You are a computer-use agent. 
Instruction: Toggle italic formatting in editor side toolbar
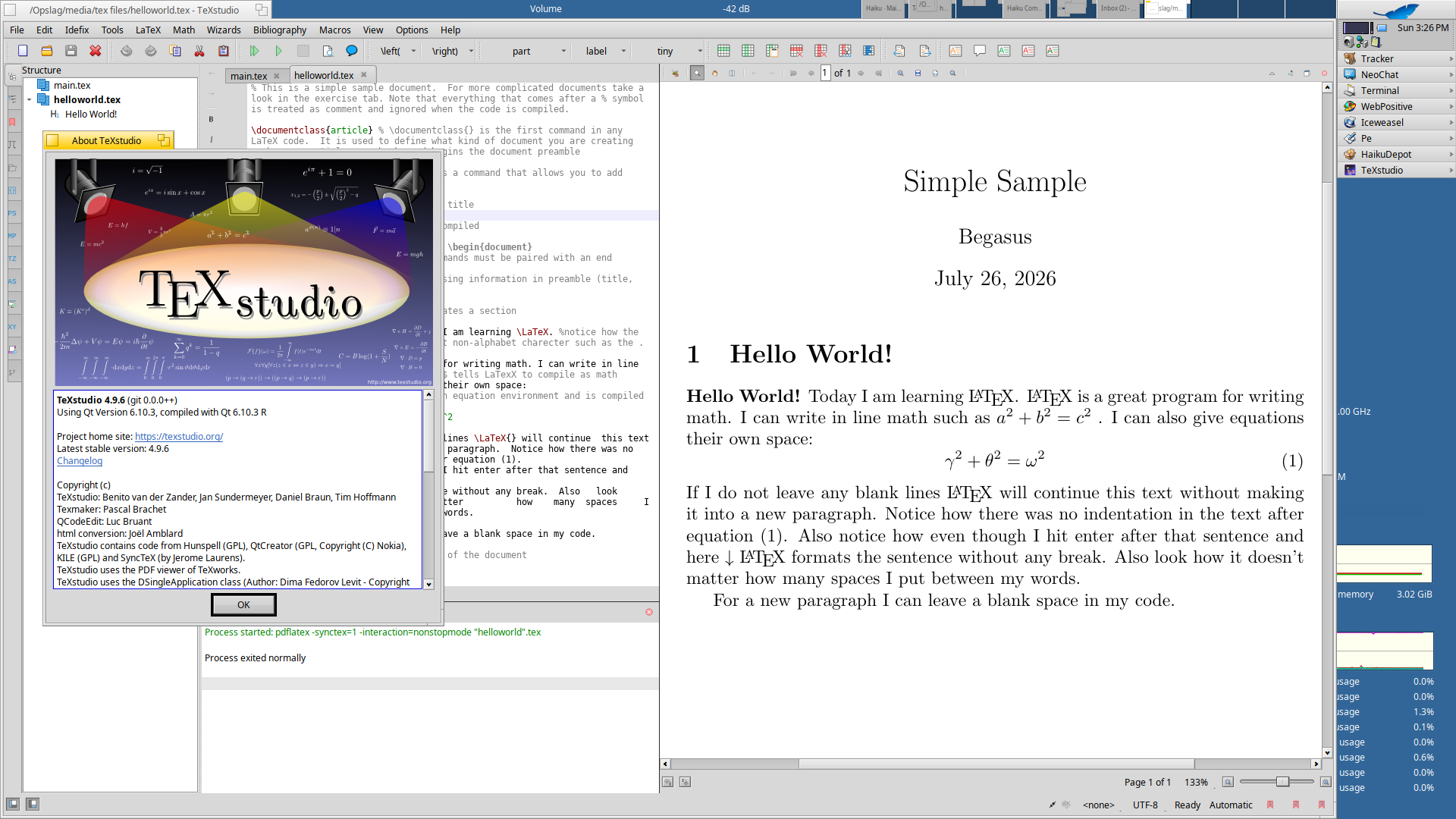(212, 140)
